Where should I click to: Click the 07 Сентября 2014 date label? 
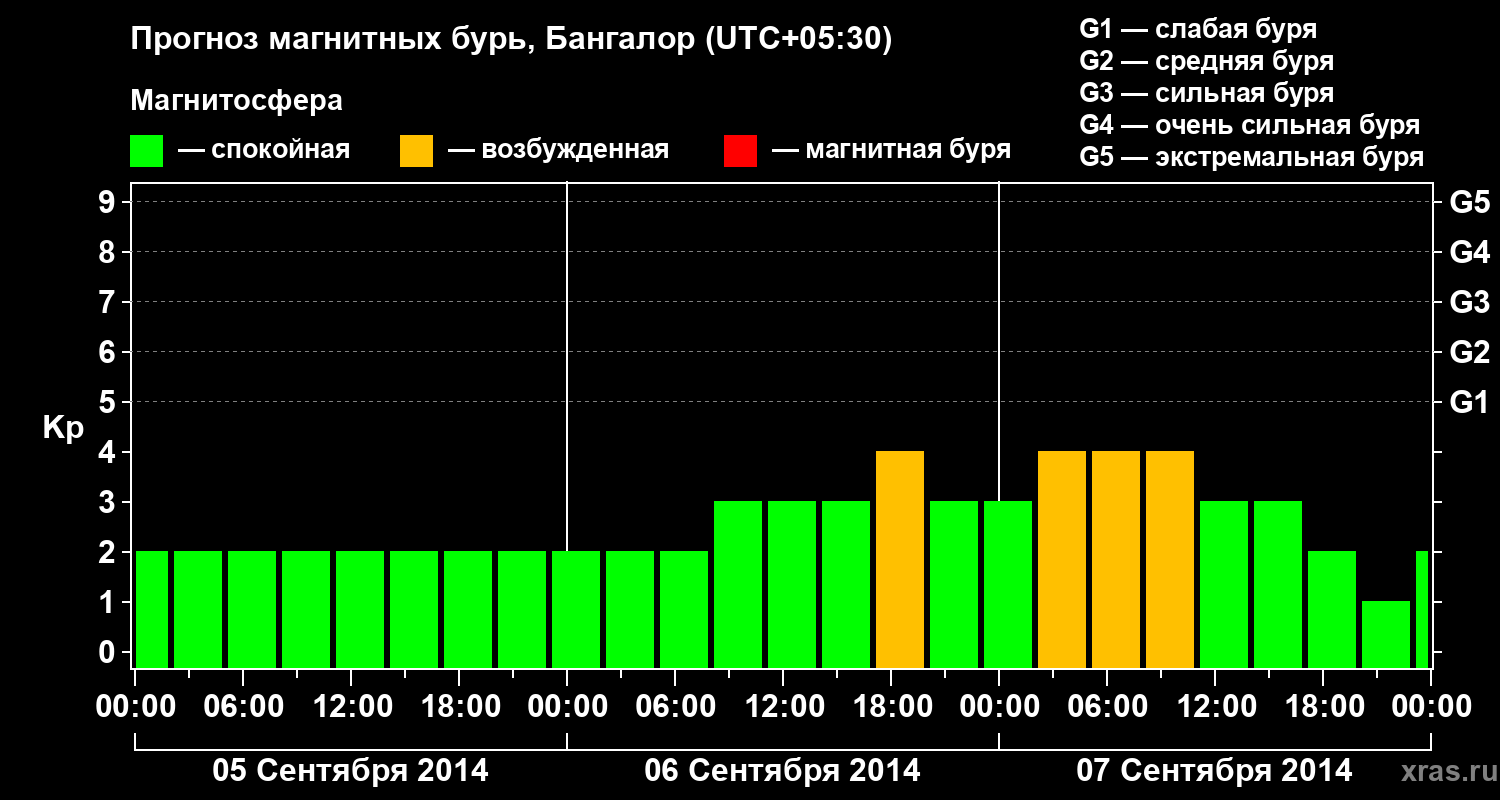[x=1214, y=771]
